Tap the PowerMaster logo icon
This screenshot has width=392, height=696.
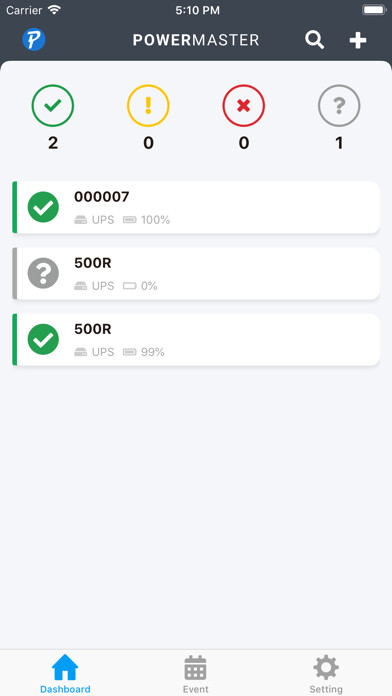coord(34,40)
